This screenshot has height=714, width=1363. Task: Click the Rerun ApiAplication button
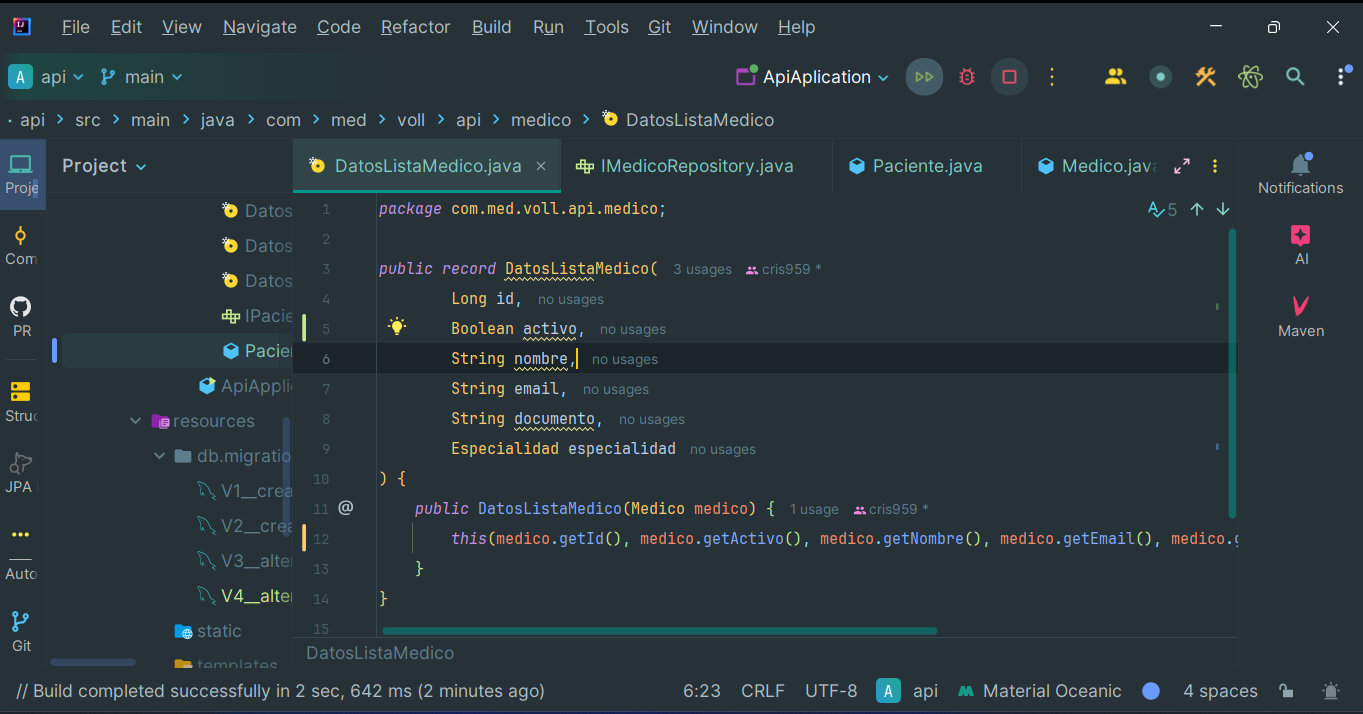[x=924, y=77]
